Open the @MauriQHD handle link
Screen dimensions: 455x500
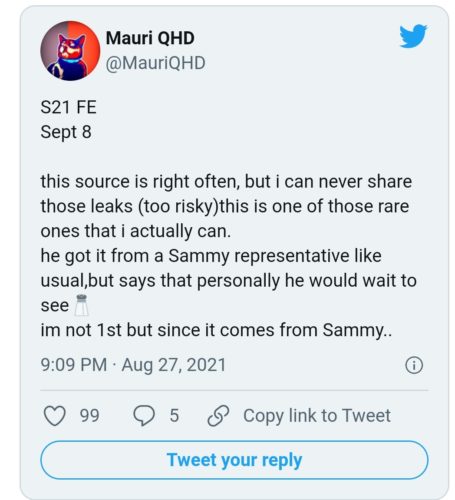pyautogui.click(x=155, y=63)
